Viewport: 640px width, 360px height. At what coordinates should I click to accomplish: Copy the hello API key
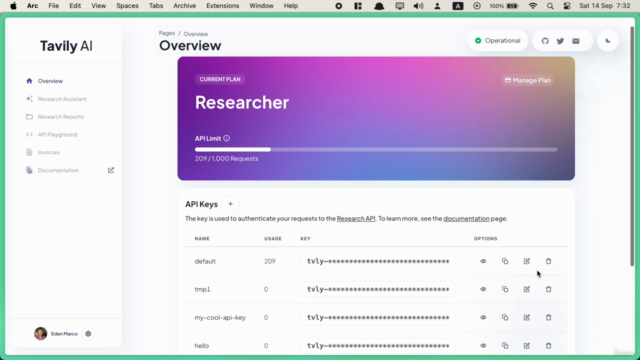[x=505, y=346]
